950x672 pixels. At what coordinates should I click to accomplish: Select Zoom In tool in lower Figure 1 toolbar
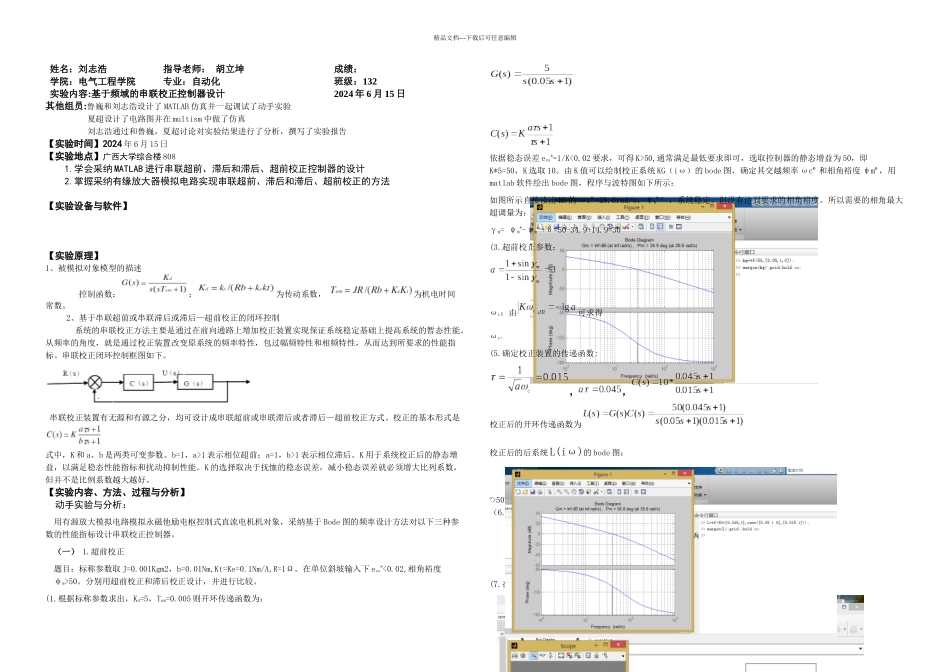click(559, 492)
